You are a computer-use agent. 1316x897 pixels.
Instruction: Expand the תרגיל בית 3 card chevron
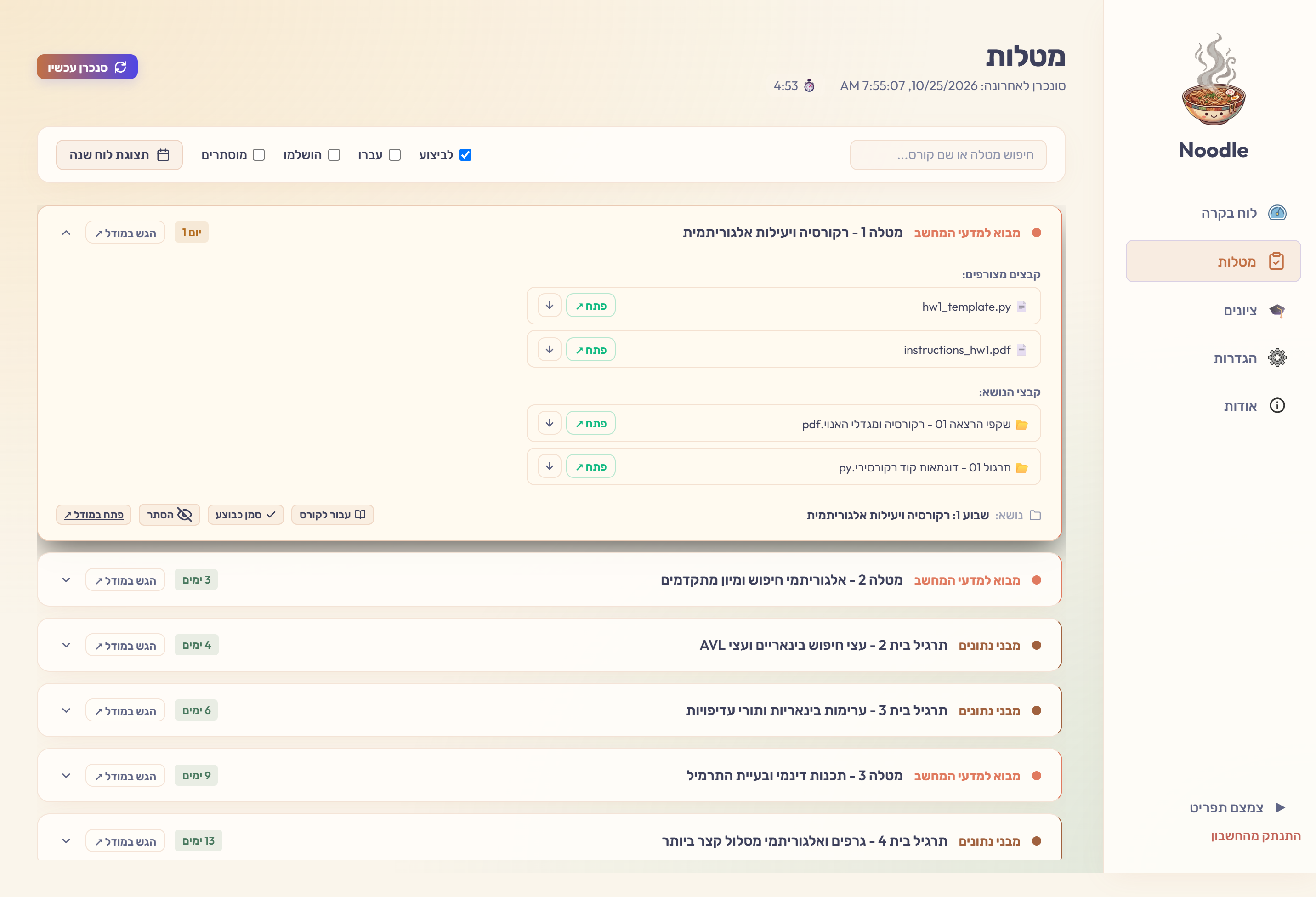point(66,710)
